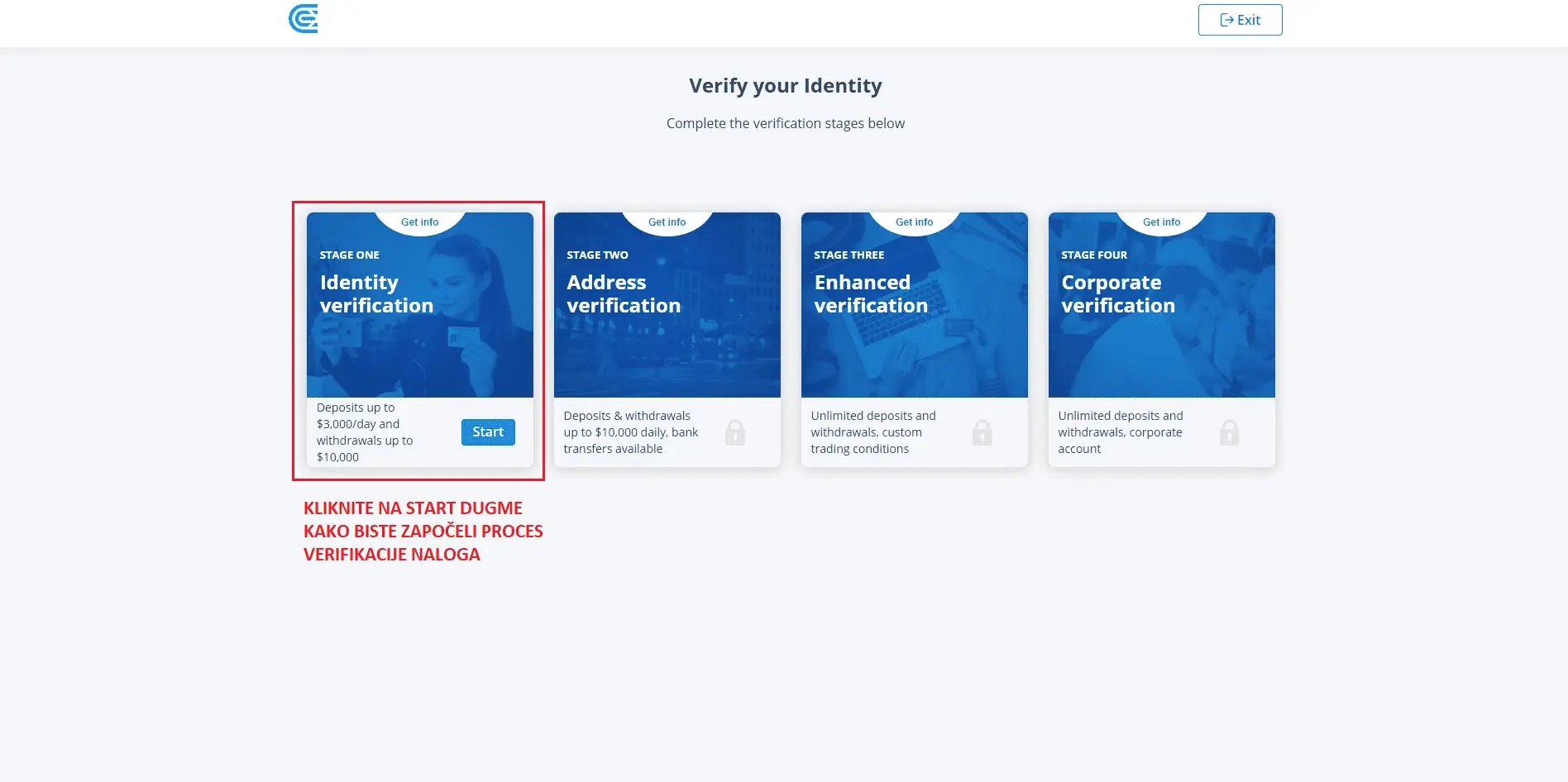Click 'custom trading conditions' description text
Image resolution: width=1568 pixels, height=782 pixels.
point(873,432)
